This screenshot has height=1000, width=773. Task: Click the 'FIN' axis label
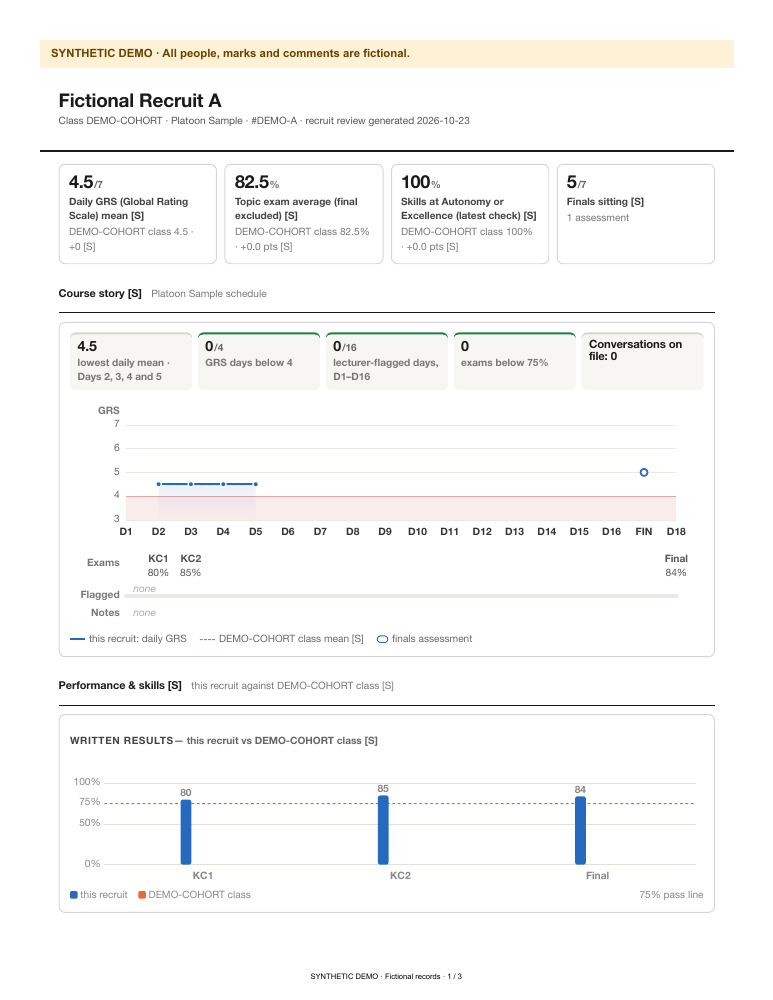pyautogui.click(x=644, y=531)
